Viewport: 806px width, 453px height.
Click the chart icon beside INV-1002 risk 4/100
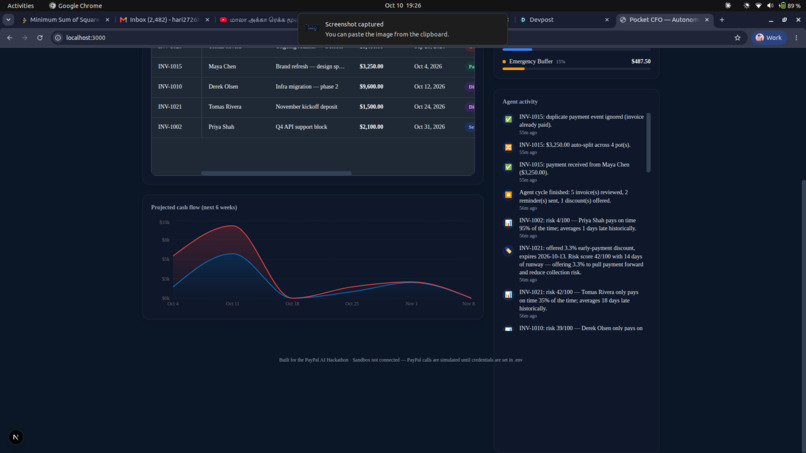[508, 223]
